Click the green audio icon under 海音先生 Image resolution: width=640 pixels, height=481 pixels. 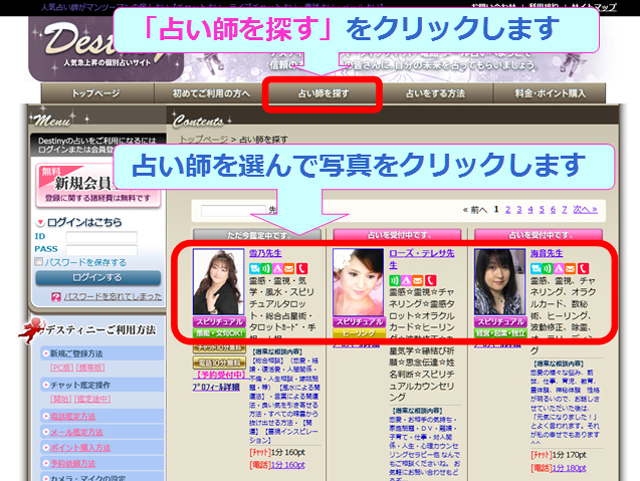[x=547, y=269]
